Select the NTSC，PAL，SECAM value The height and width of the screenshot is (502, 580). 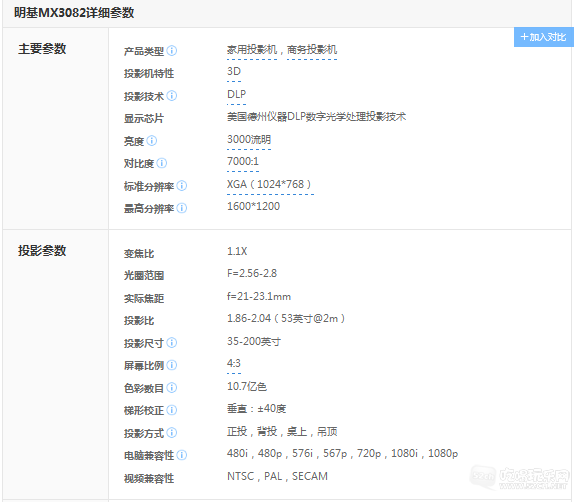pyautogui.click(x=277, y=476)
